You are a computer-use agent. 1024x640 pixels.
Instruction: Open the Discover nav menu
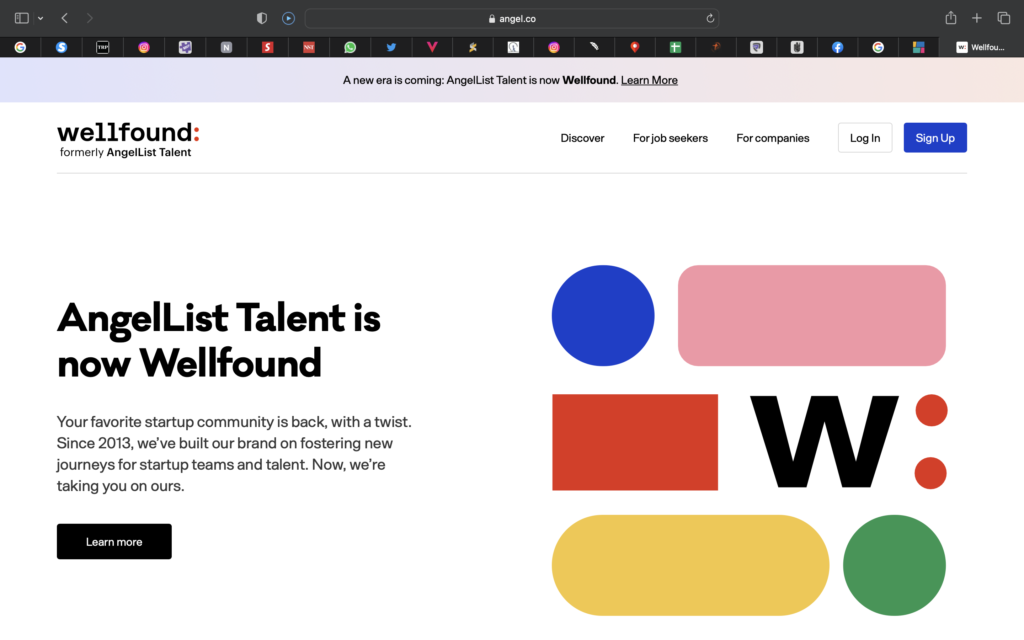(582, 138)
